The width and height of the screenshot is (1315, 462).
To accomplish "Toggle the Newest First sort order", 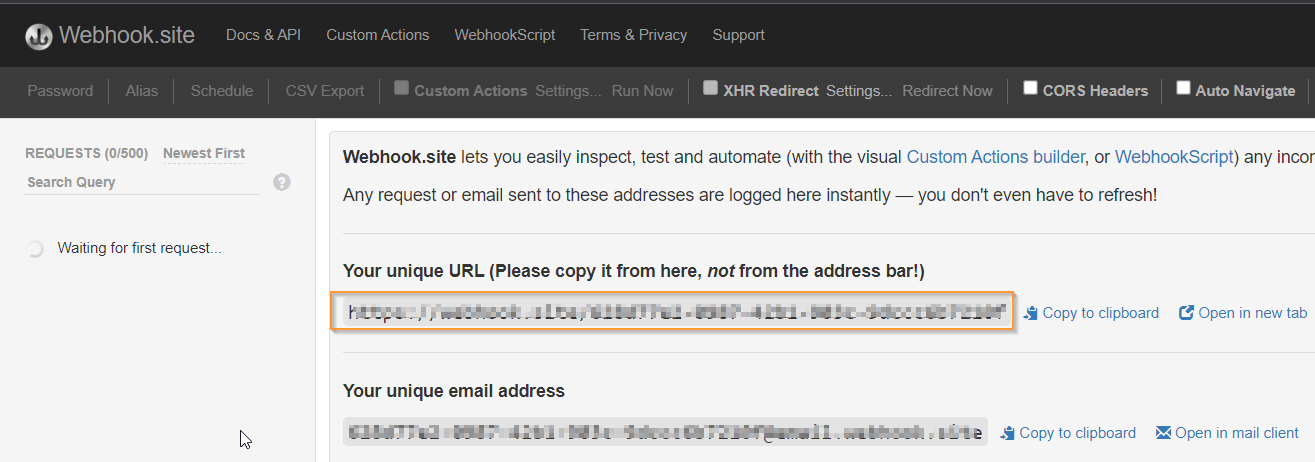I will click(204, 153).
